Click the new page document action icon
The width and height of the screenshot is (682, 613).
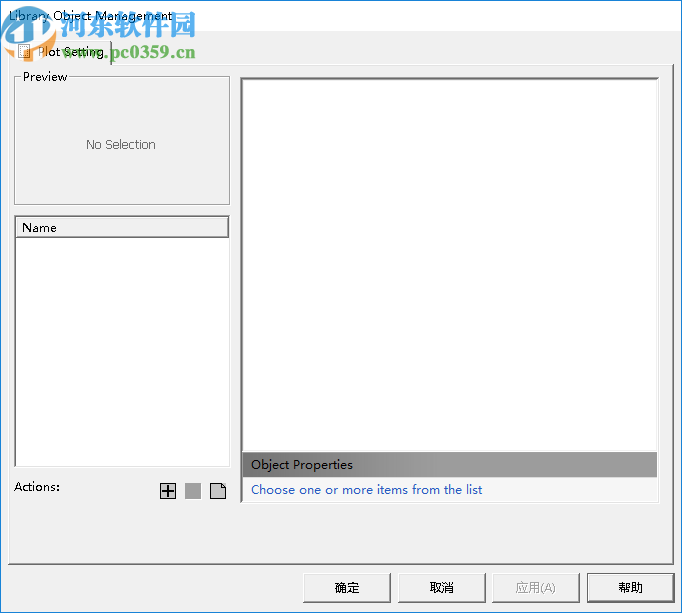point(218,491)
